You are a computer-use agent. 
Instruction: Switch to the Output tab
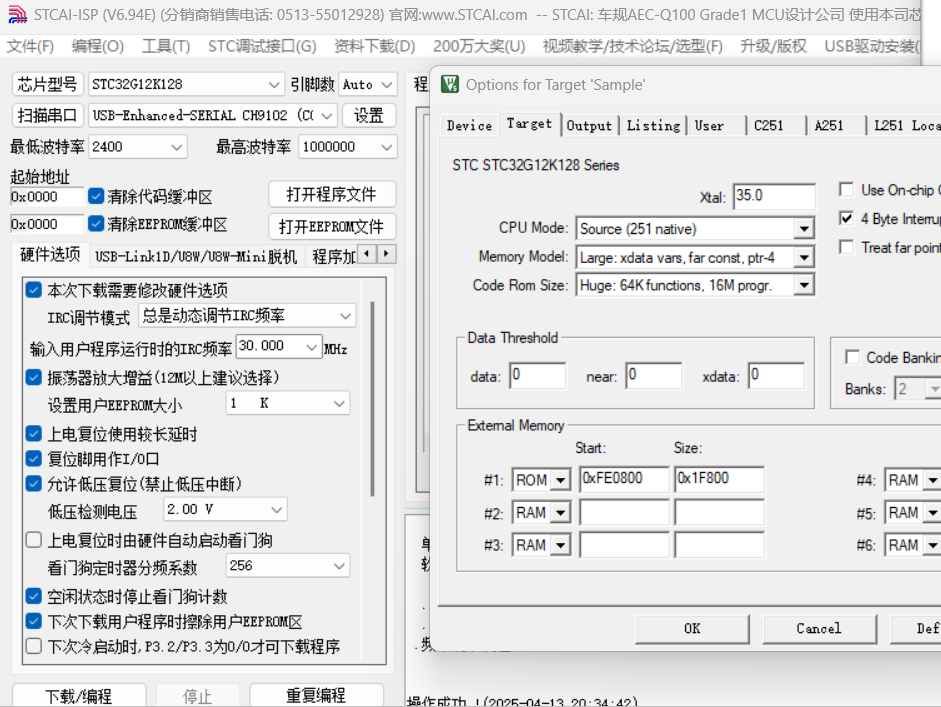click(589, 125)
